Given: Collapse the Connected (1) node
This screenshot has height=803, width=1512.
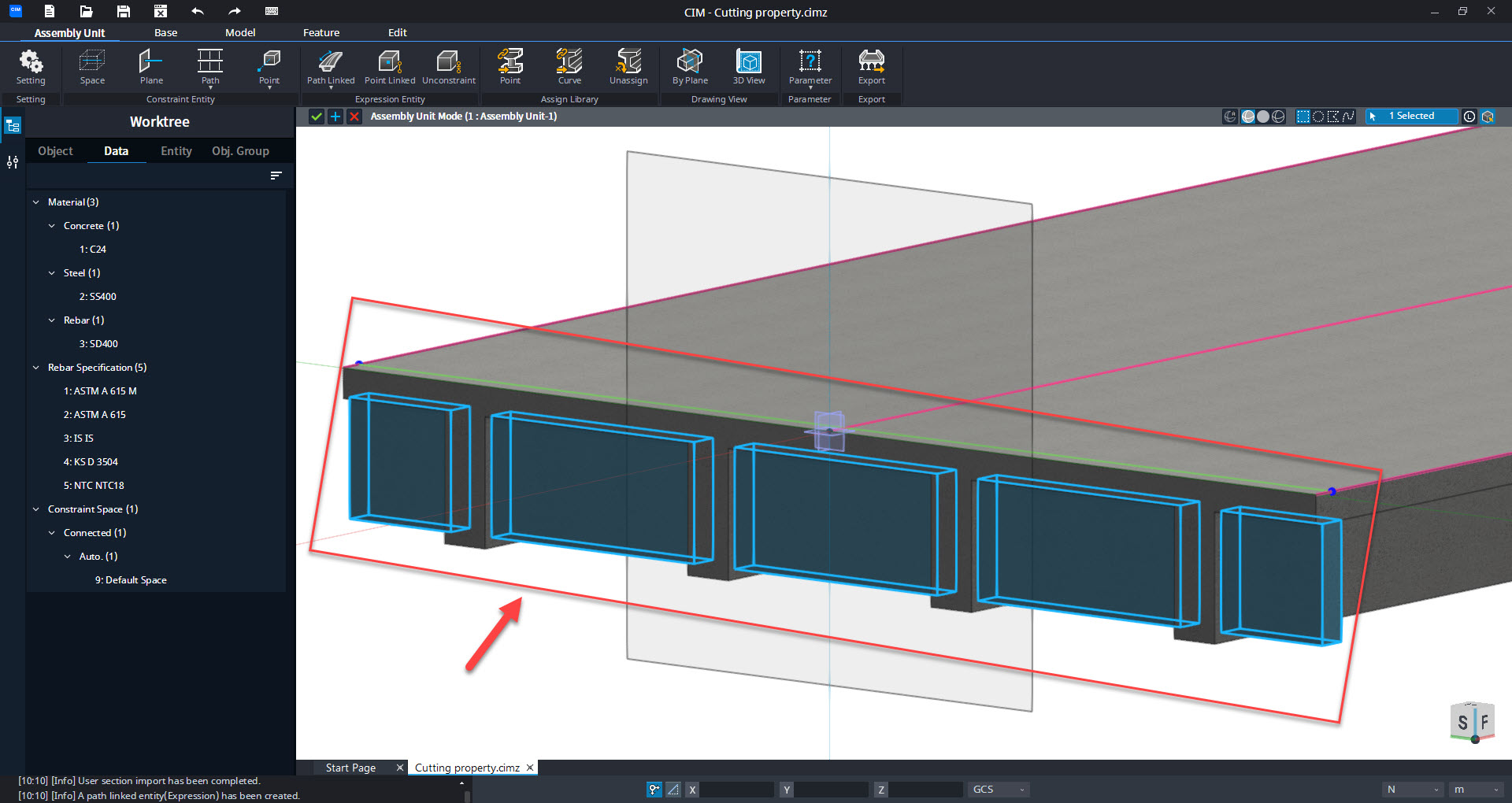Looking at the screenshot, I should (52, 533).
